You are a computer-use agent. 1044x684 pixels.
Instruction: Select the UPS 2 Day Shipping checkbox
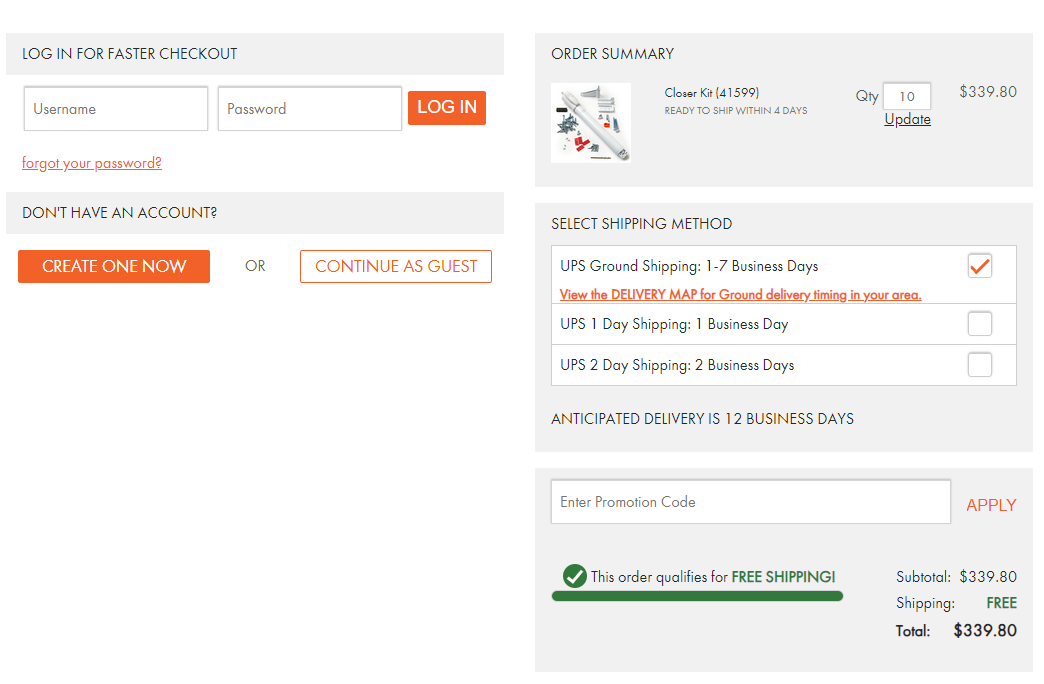click(x=979, y=365)
